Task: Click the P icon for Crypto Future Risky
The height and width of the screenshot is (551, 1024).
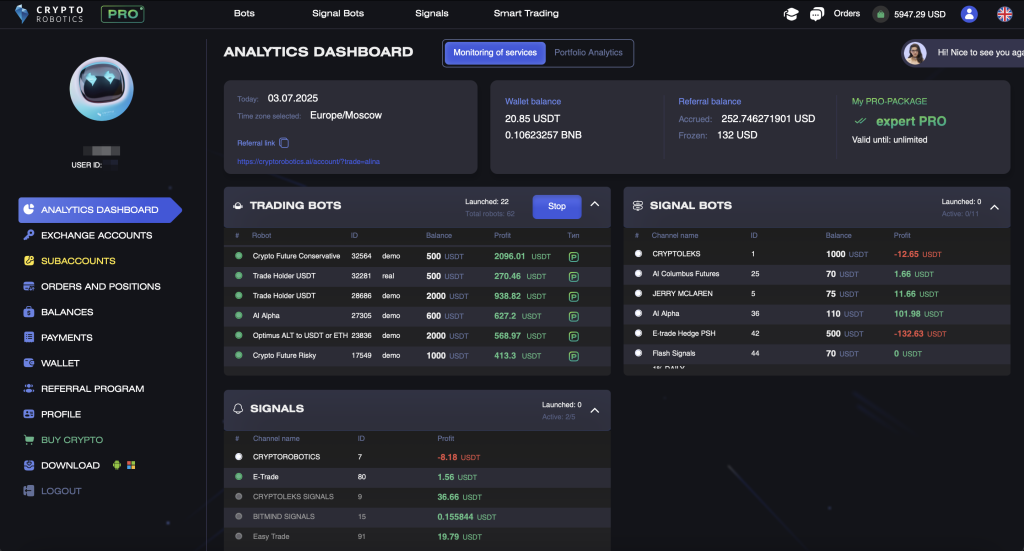Action: click(x=573, y=356)
